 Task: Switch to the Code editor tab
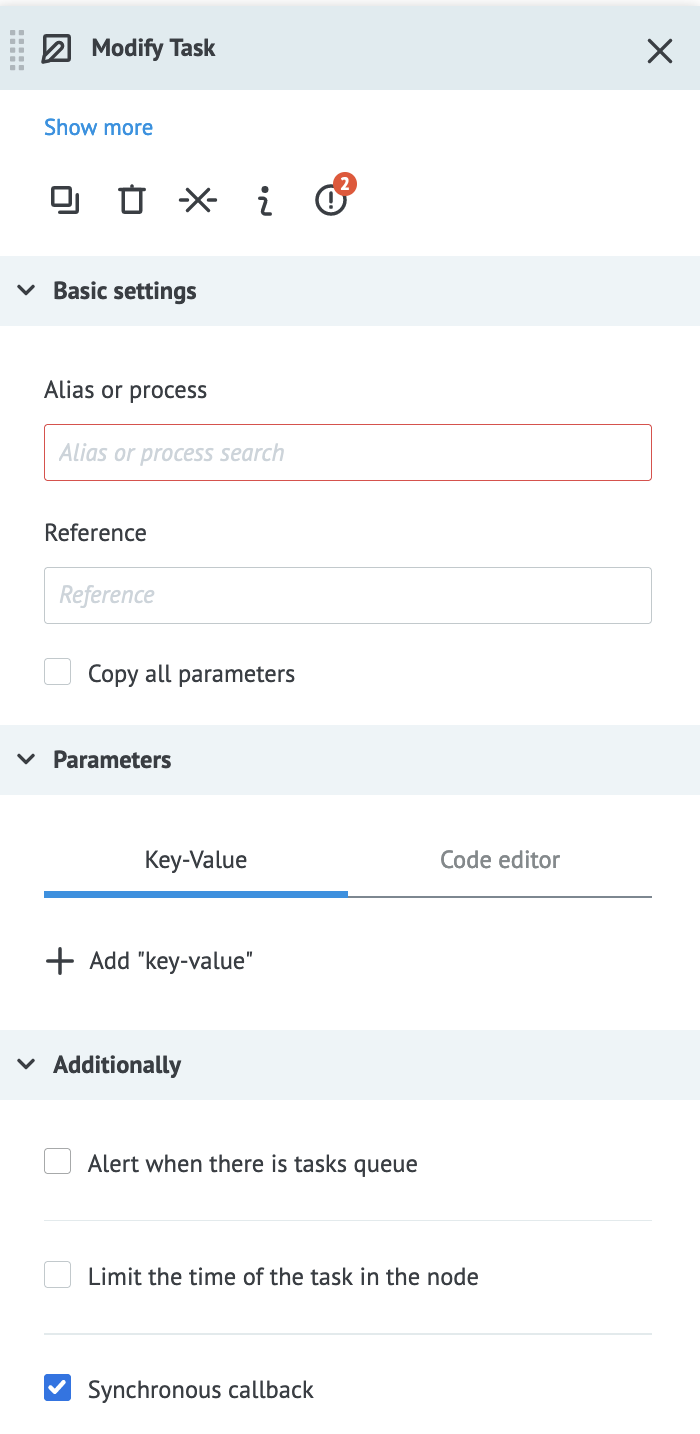point(500,860)
